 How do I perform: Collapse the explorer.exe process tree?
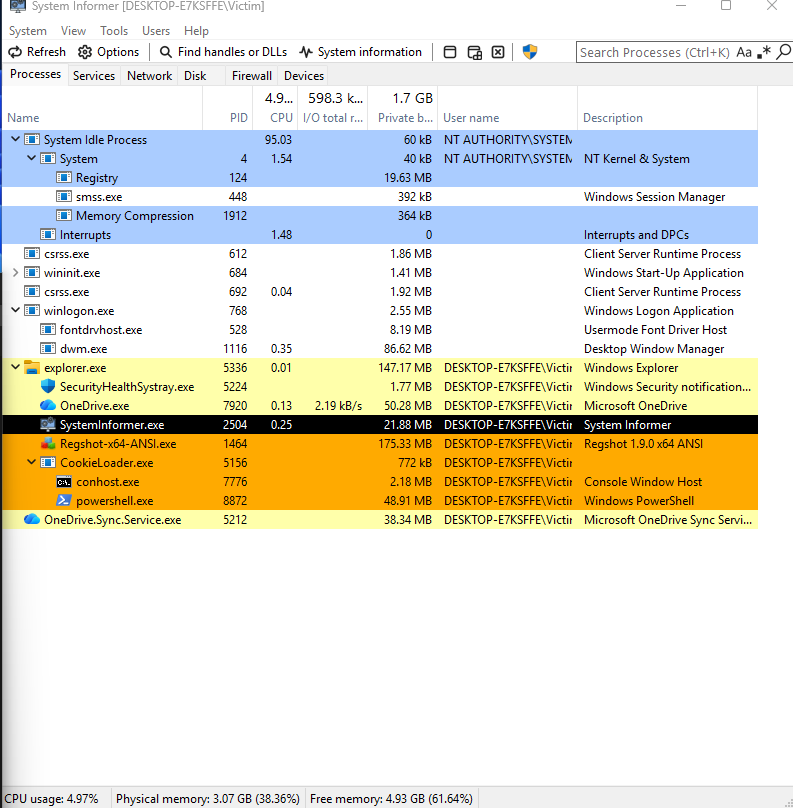[15, 367]
